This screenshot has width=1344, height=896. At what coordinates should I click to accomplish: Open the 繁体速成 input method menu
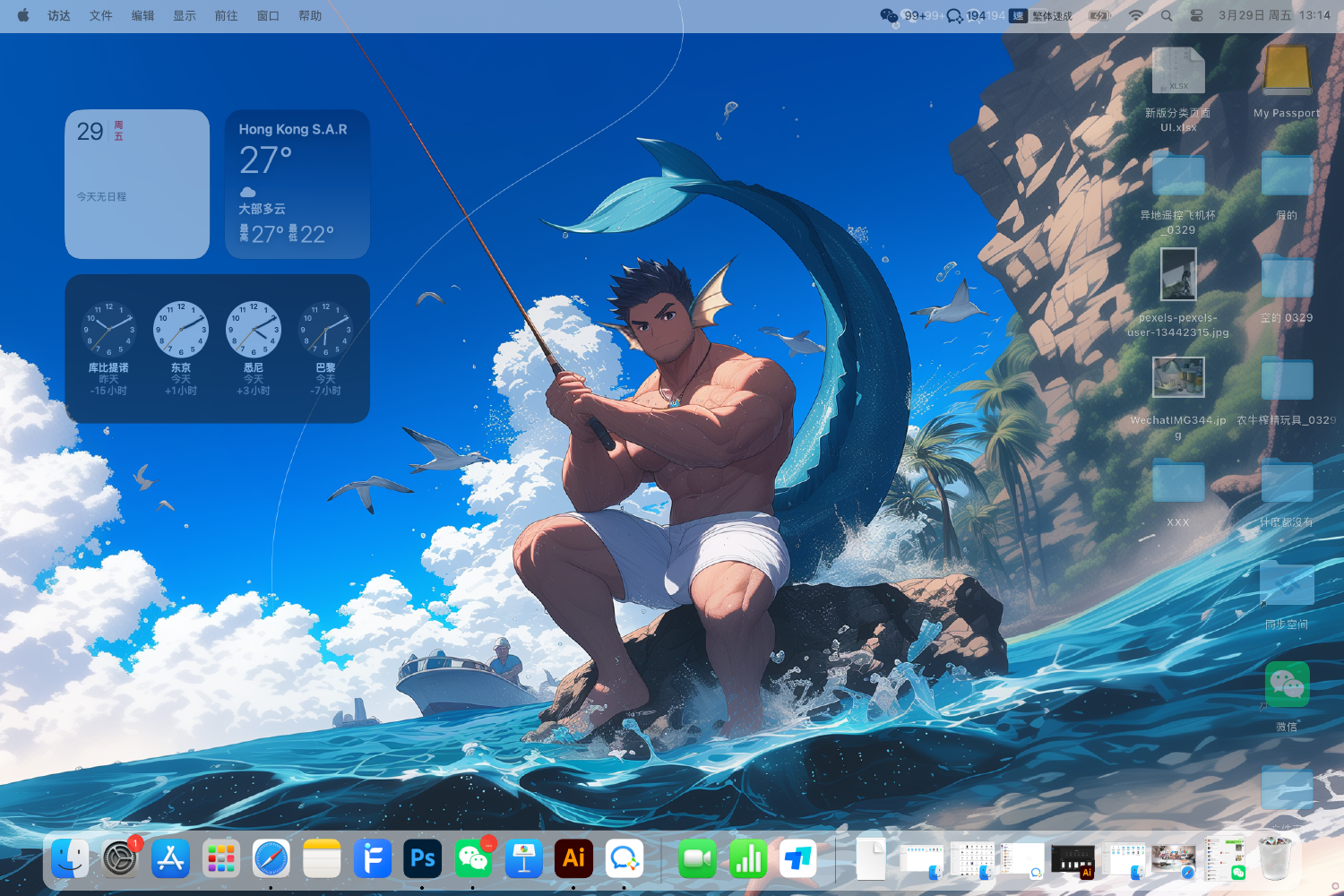click(x=1041, y=15)
